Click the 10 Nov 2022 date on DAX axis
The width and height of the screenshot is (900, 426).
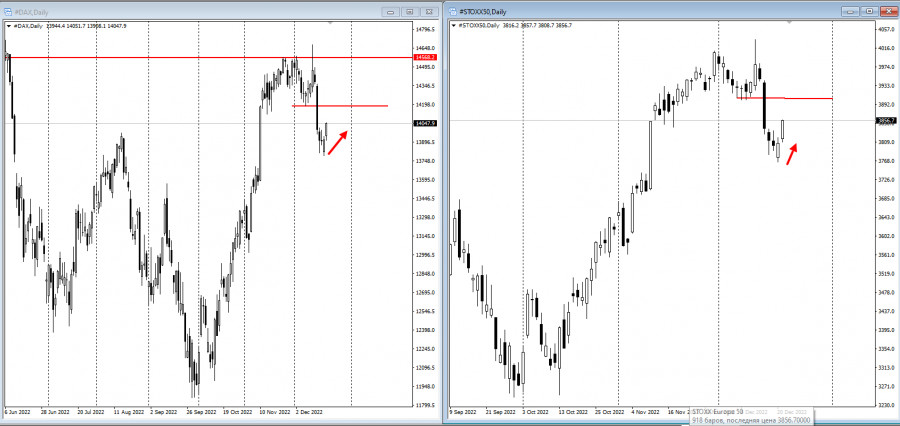tap(276, 412)
